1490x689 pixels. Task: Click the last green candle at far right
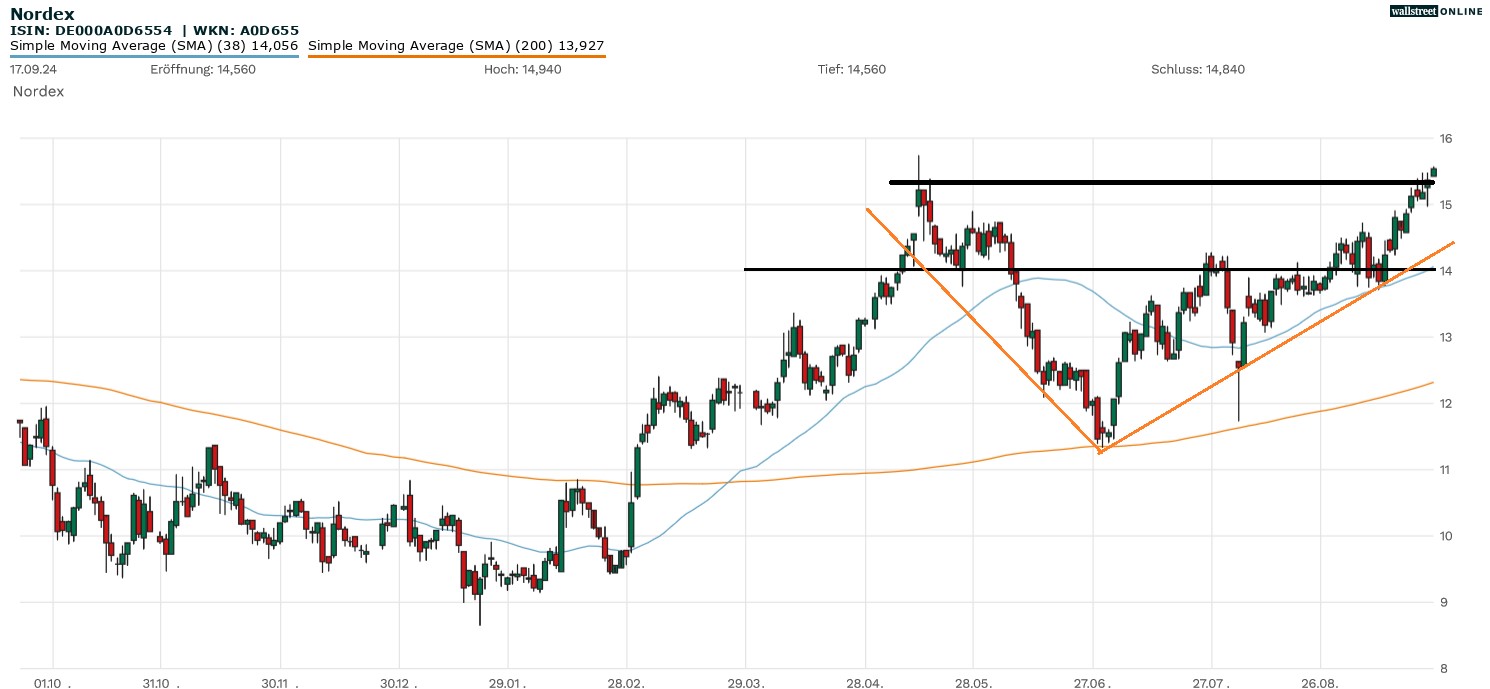[x=1433, y=172]
